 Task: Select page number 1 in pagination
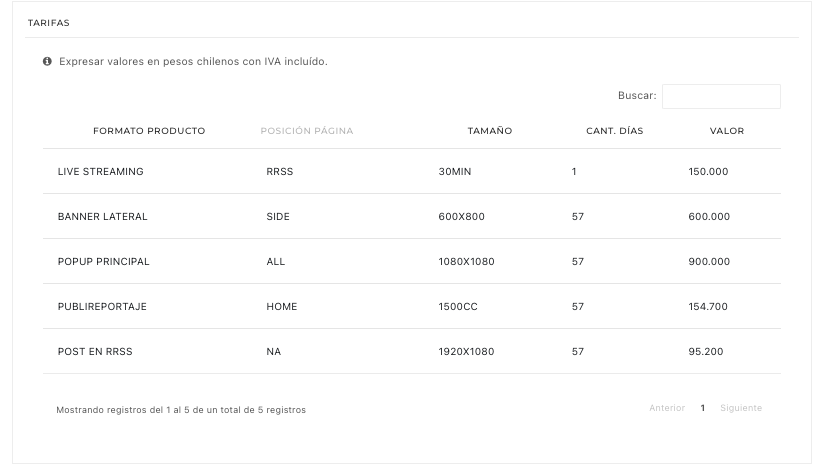pos(703,408)
